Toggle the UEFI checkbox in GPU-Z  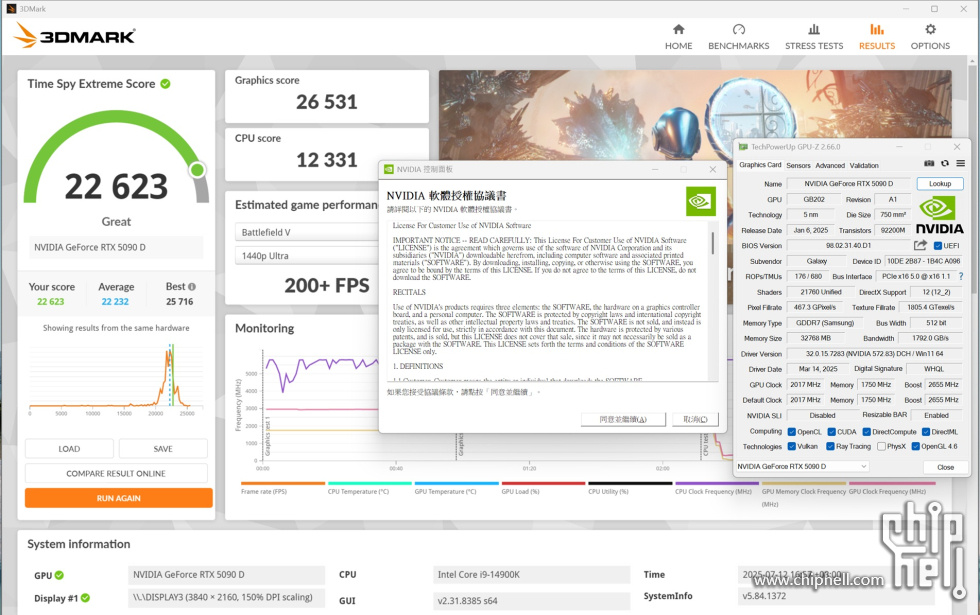pos(938,246)
